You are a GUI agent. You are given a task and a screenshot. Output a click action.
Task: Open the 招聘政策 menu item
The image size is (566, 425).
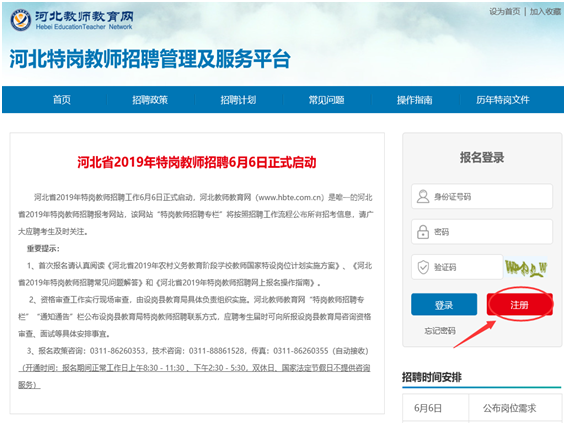[x=150, y=100]
